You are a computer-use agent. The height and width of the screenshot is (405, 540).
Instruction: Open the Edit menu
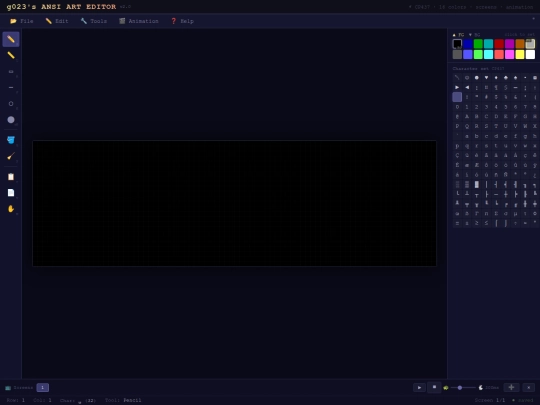click(x=57, y=21)
